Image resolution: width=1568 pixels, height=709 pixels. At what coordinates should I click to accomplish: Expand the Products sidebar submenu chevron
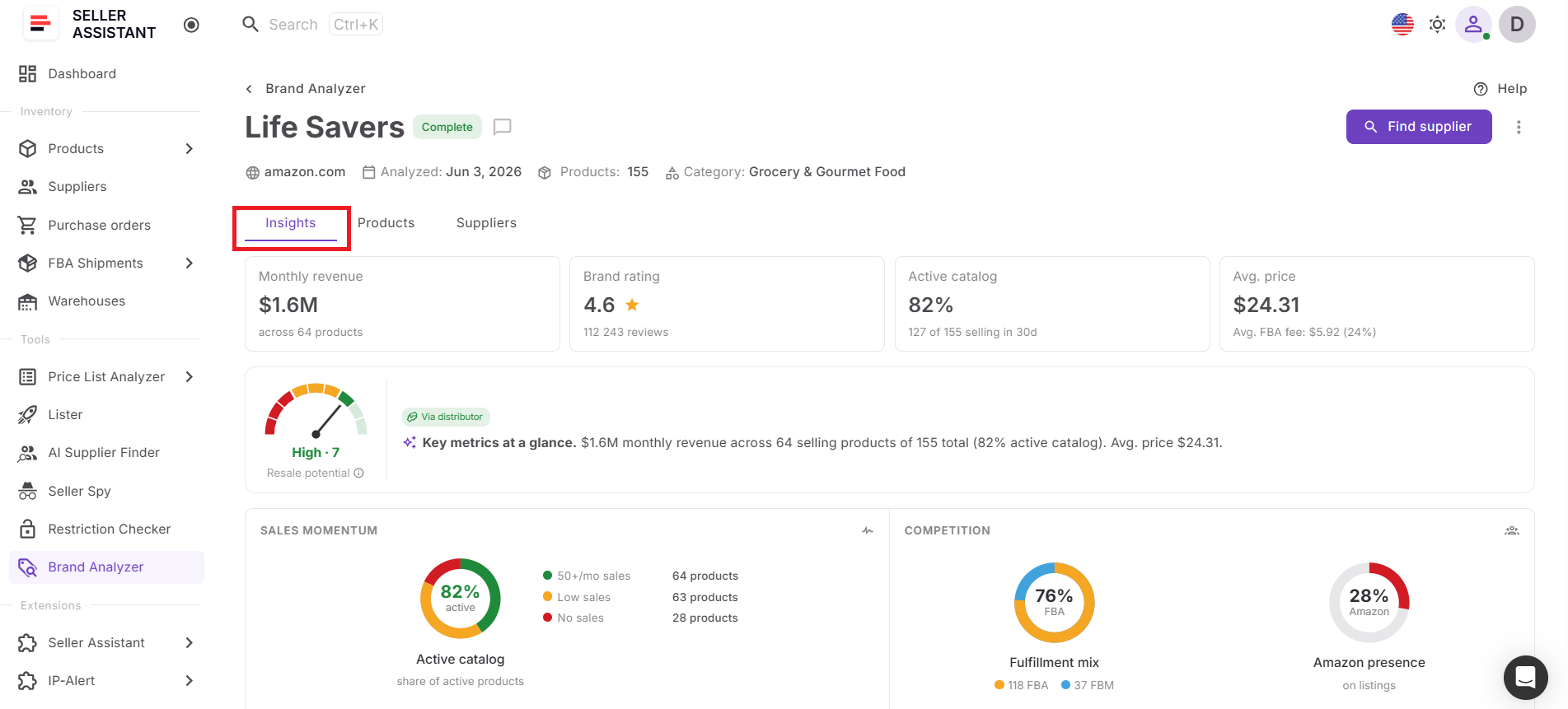[189, 149]
